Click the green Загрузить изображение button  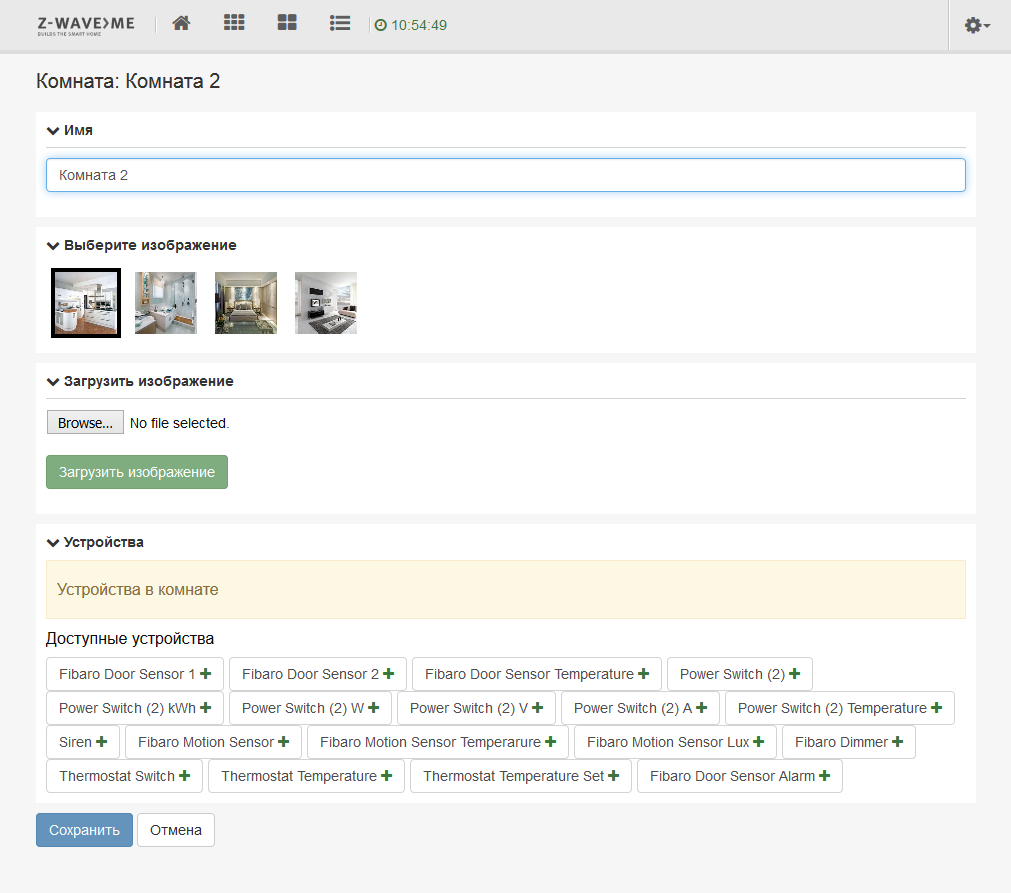pyautogui.click(x=137, y=472)
